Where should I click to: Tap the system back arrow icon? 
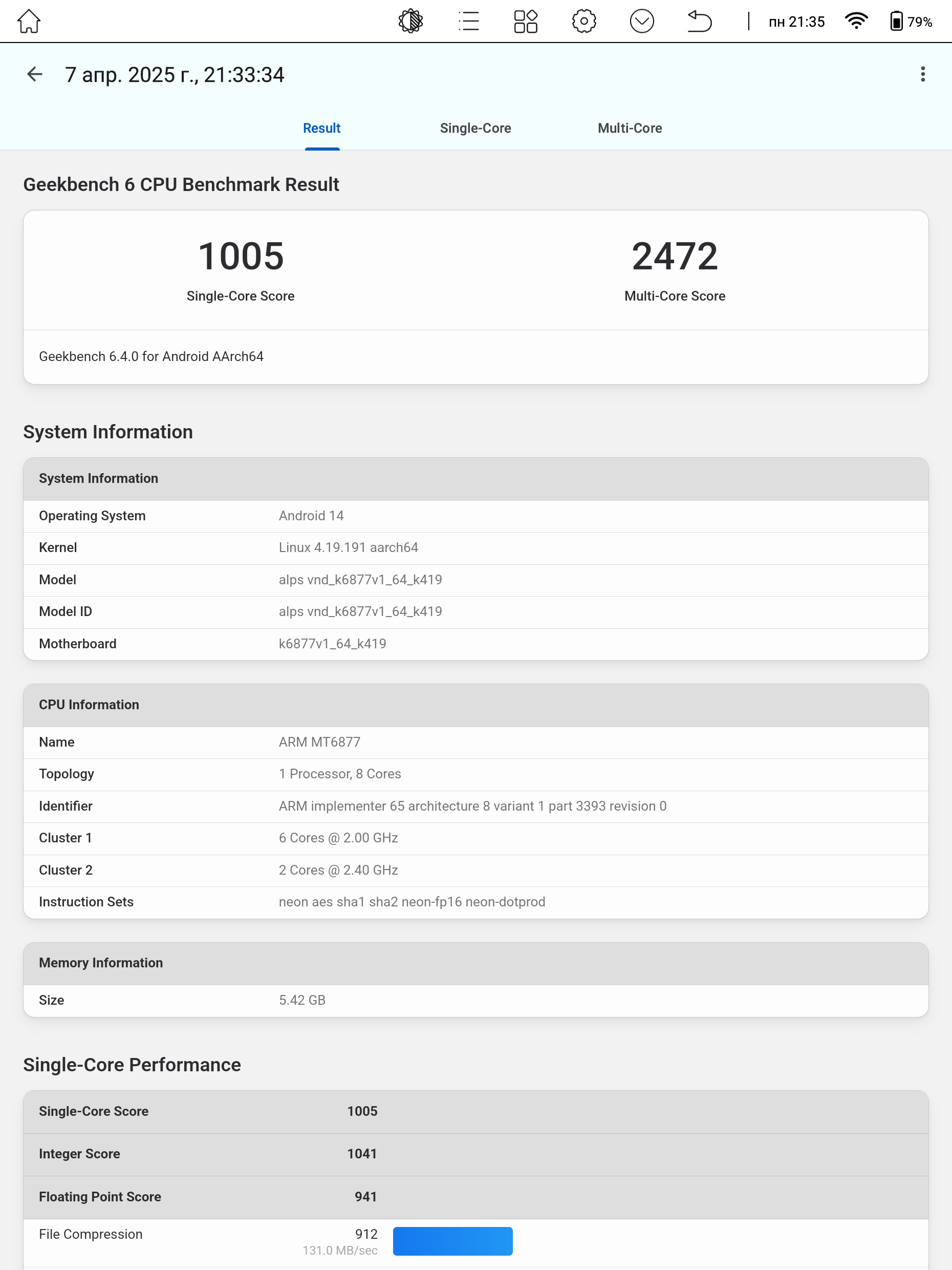(x=700, y=22)
